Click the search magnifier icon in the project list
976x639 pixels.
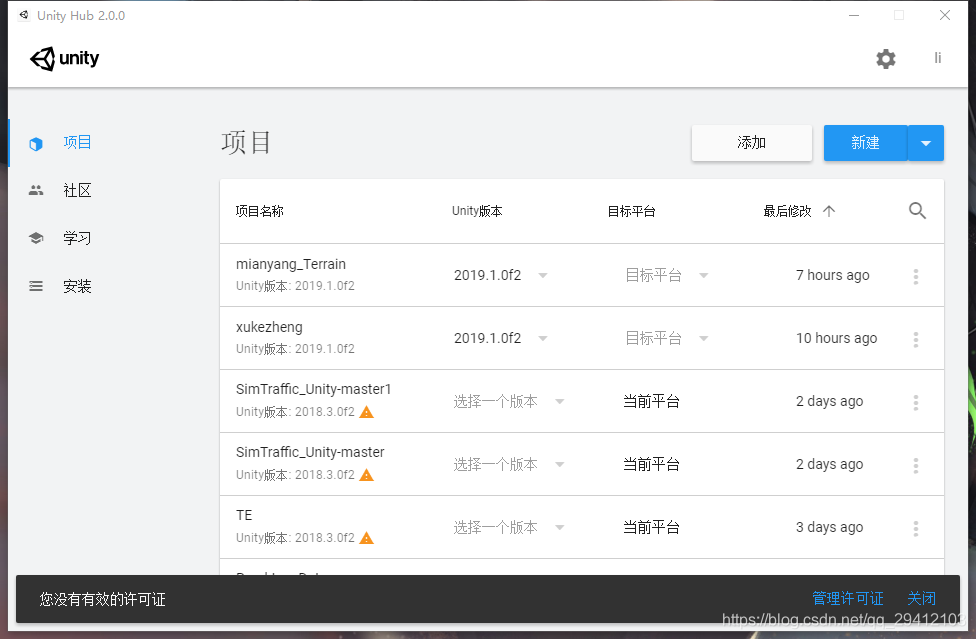click(x=917, y=211)
